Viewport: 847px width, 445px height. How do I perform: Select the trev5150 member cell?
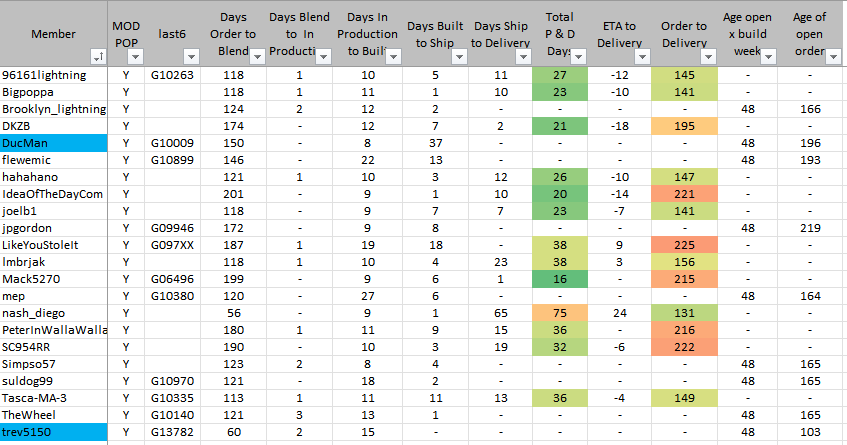pos(54,432)
